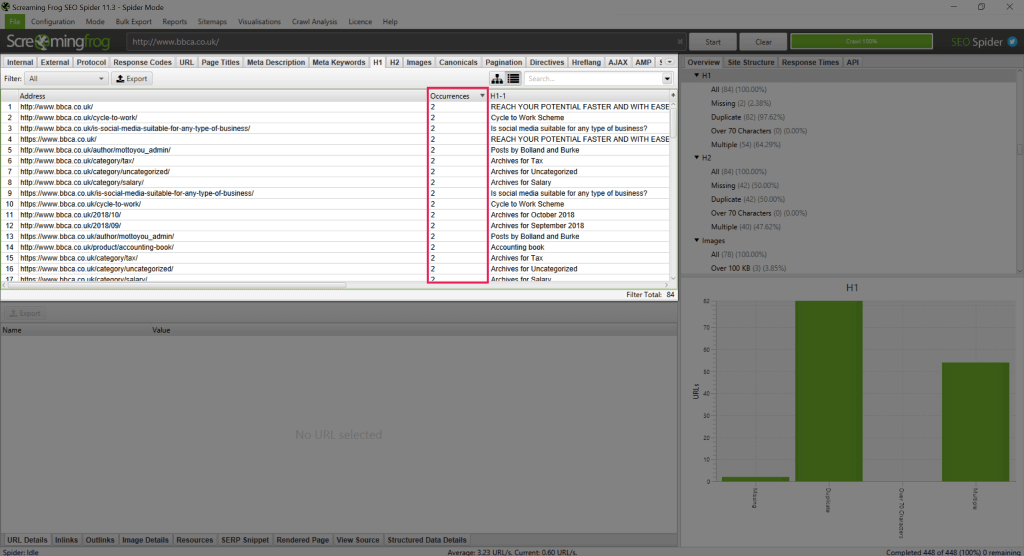The height and width of the screenshot is (556, 1024).
Task: Collapse the H2 section in Overview
Action: pyautogui.click(x=697, y=157)
